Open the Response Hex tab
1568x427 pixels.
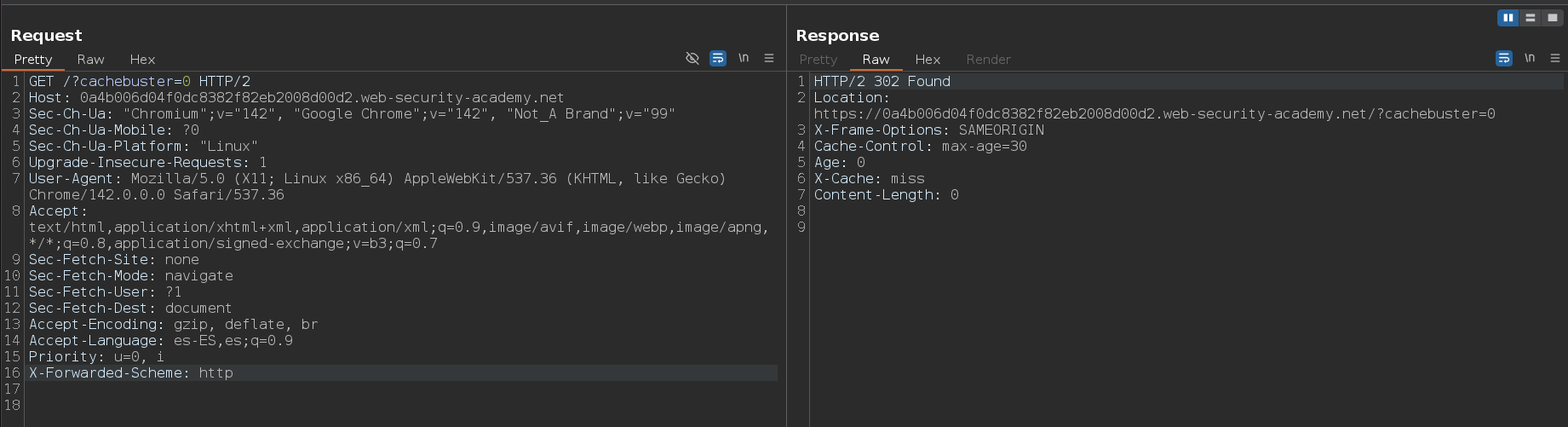928,60
